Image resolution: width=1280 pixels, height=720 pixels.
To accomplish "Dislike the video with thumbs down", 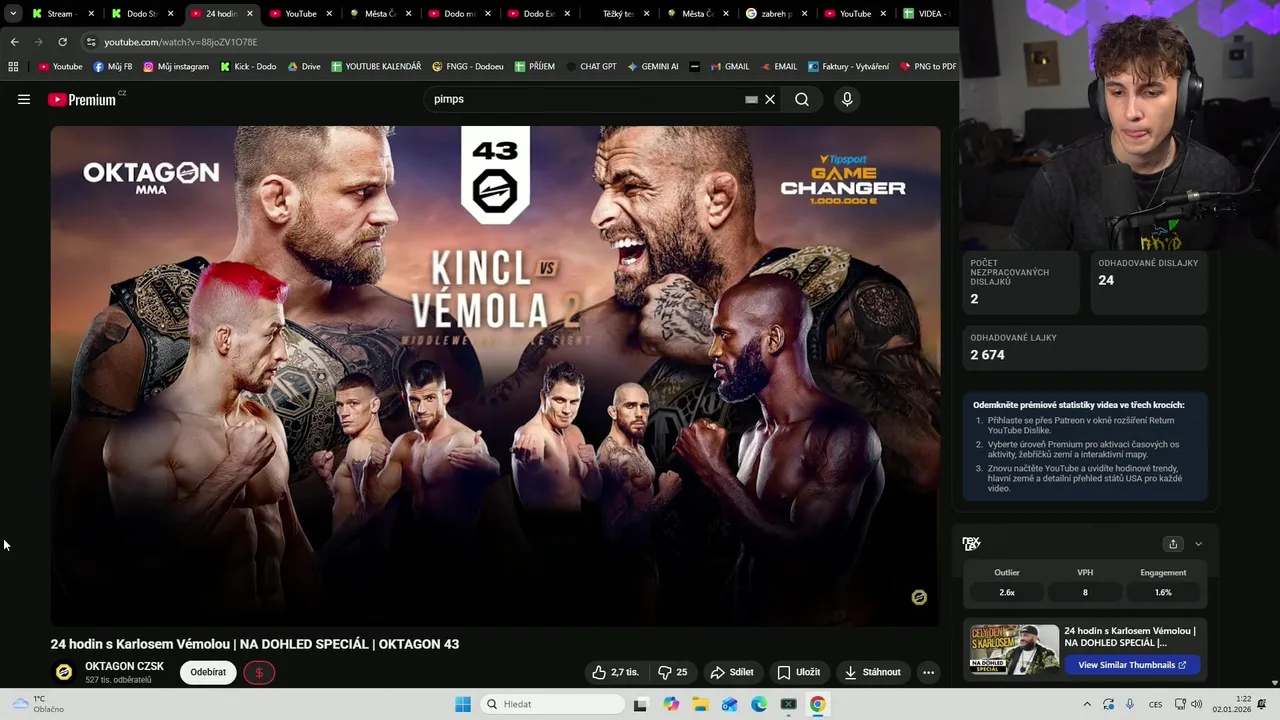I will pyautogui.click(x=673, y=672).
